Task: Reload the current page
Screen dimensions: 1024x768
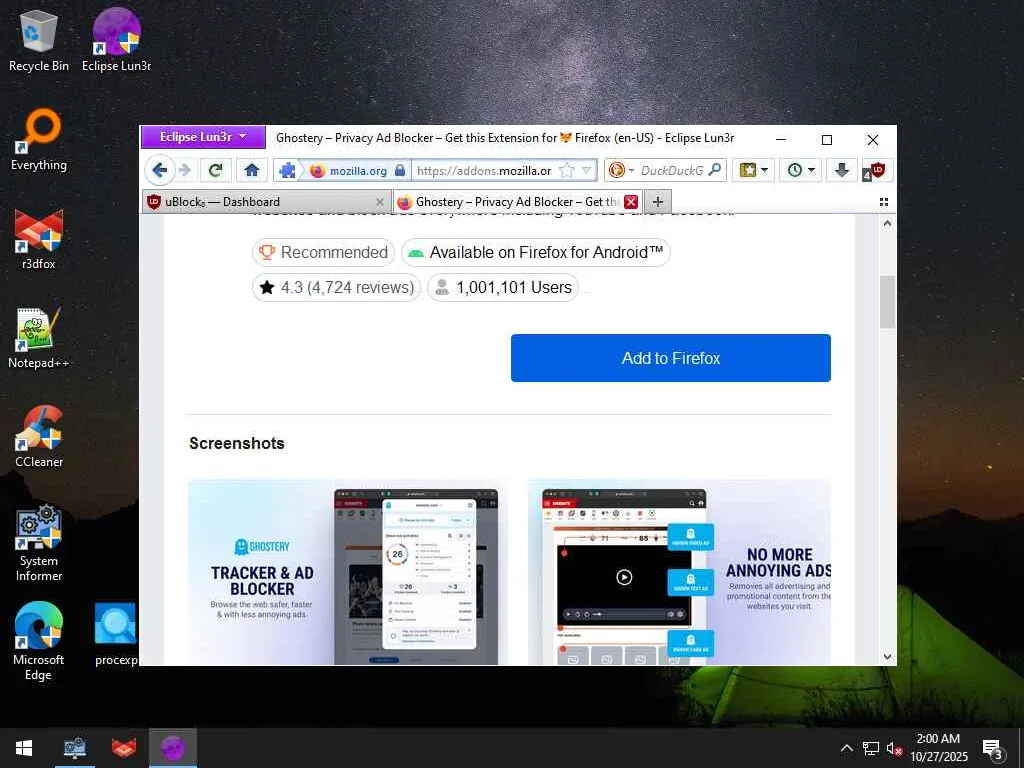Action: click(x=215, y=170)
